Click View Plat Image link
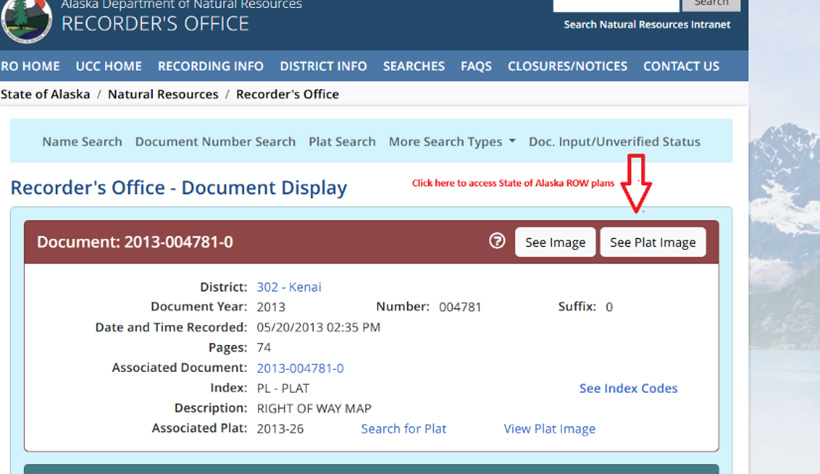 [x=549, y=429]
